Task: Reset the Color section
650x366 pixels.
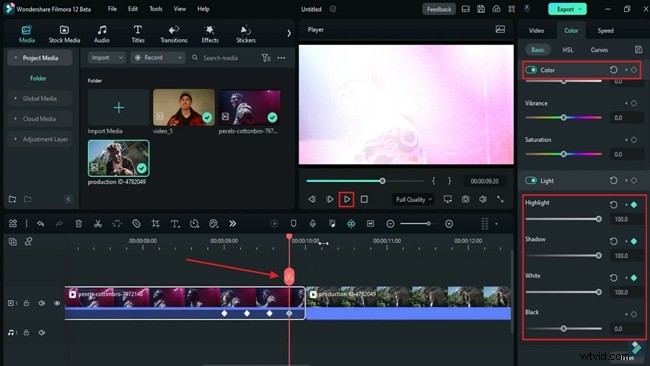Action: pyautogui.click(x=614, y=70)
